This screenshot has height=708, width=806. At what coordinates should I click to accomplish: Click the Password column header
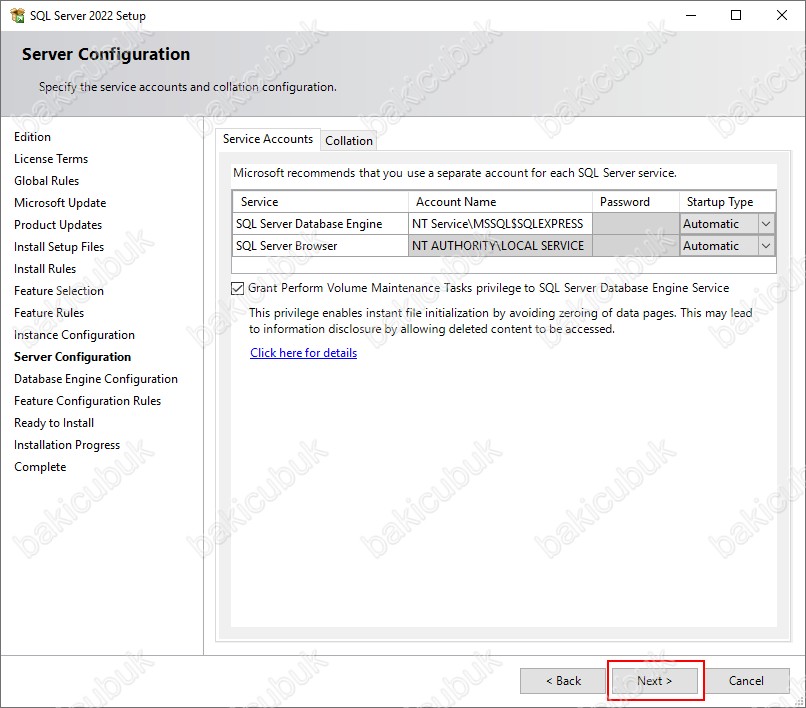pos(636,202)
